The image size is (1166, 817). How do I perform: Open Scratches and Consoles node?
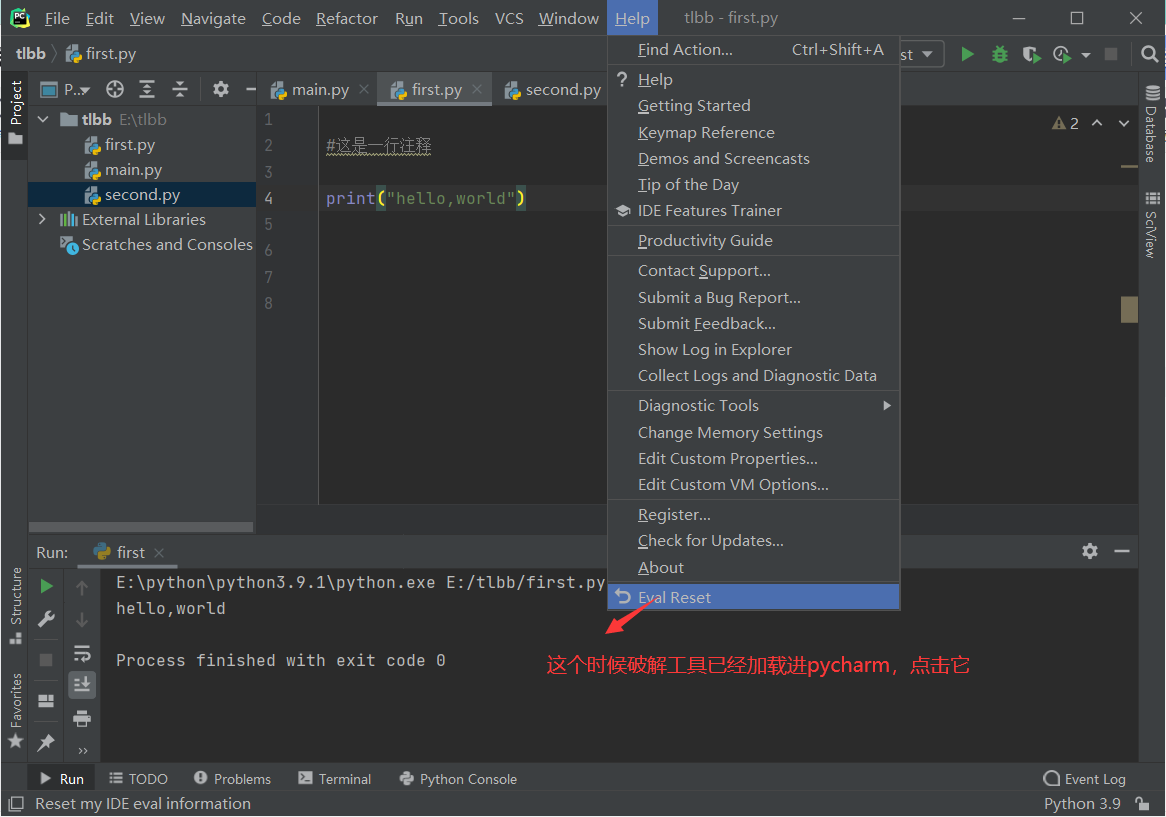[156, 245]
